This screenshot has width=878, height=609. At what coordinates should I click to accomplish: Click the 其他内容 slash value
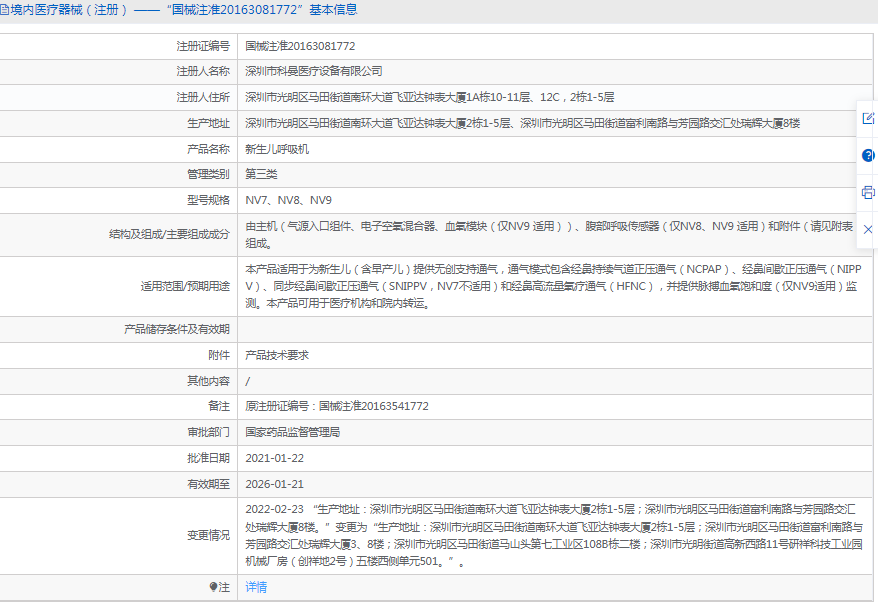pyautogui.click(x=247, y=381)
